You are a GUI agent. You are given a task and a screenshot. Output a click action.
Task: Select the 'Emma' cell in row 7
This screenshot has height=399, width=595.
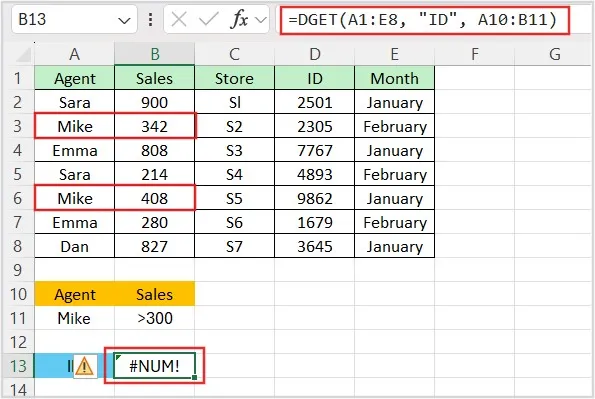tap(74, 222)
